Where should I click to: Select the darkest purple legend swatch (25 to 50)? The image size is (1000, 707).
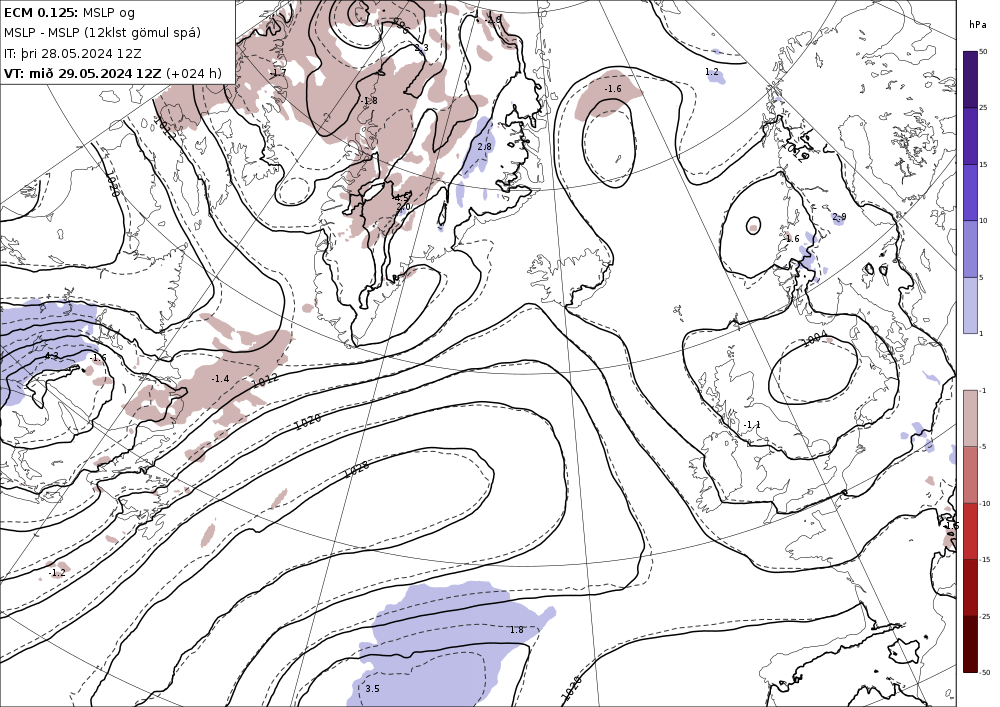[970, 80]
